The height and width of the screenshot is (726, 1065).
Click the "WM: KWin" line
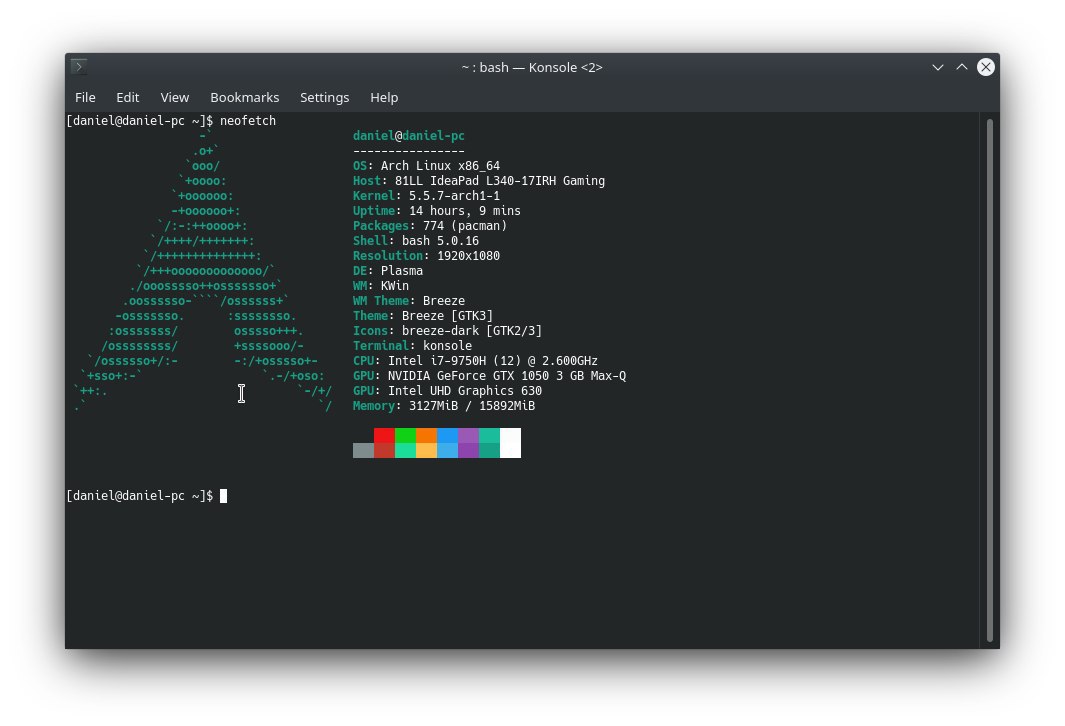click(381, 285)
